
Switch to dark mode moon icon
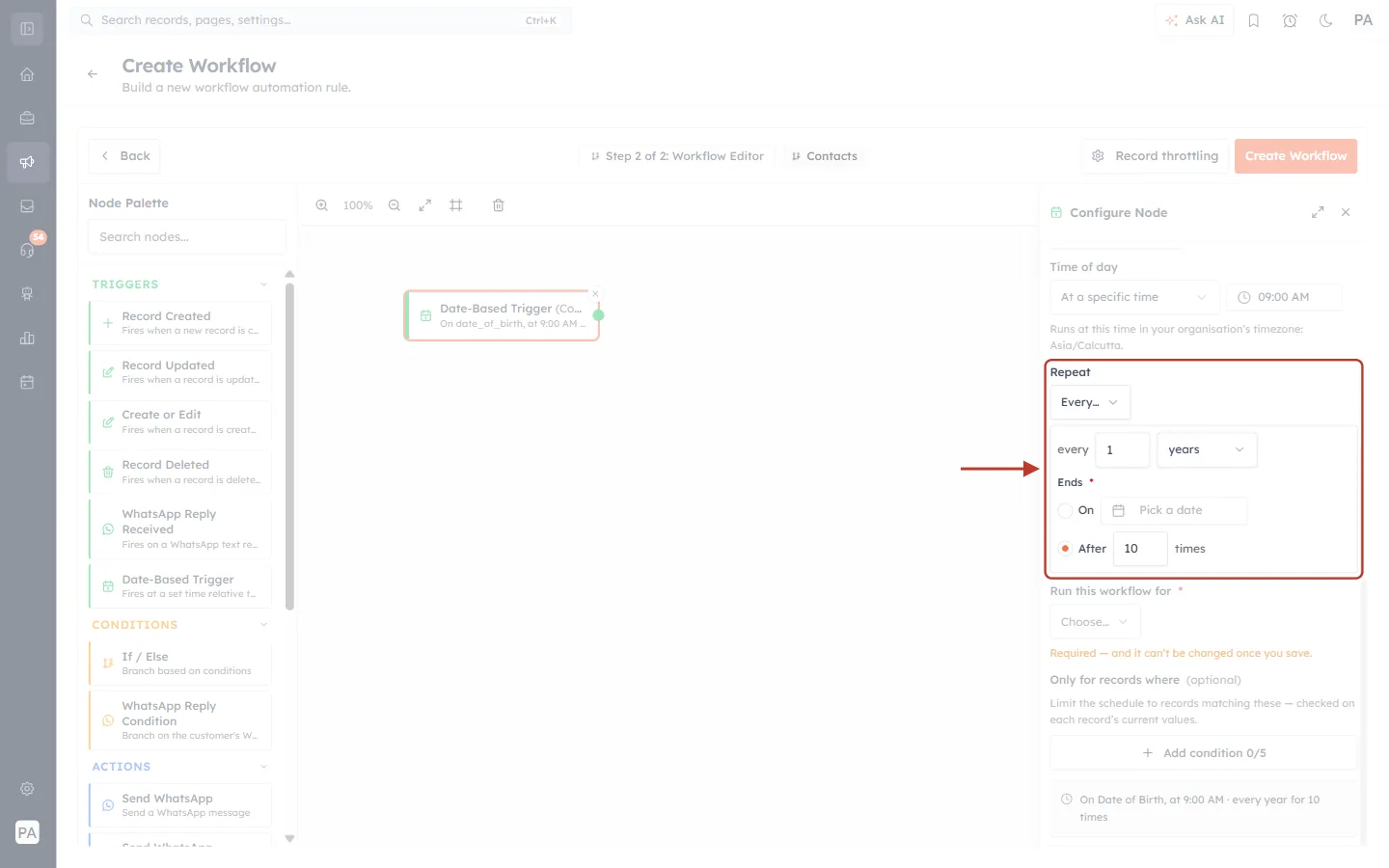click(x=1326, y=20)
